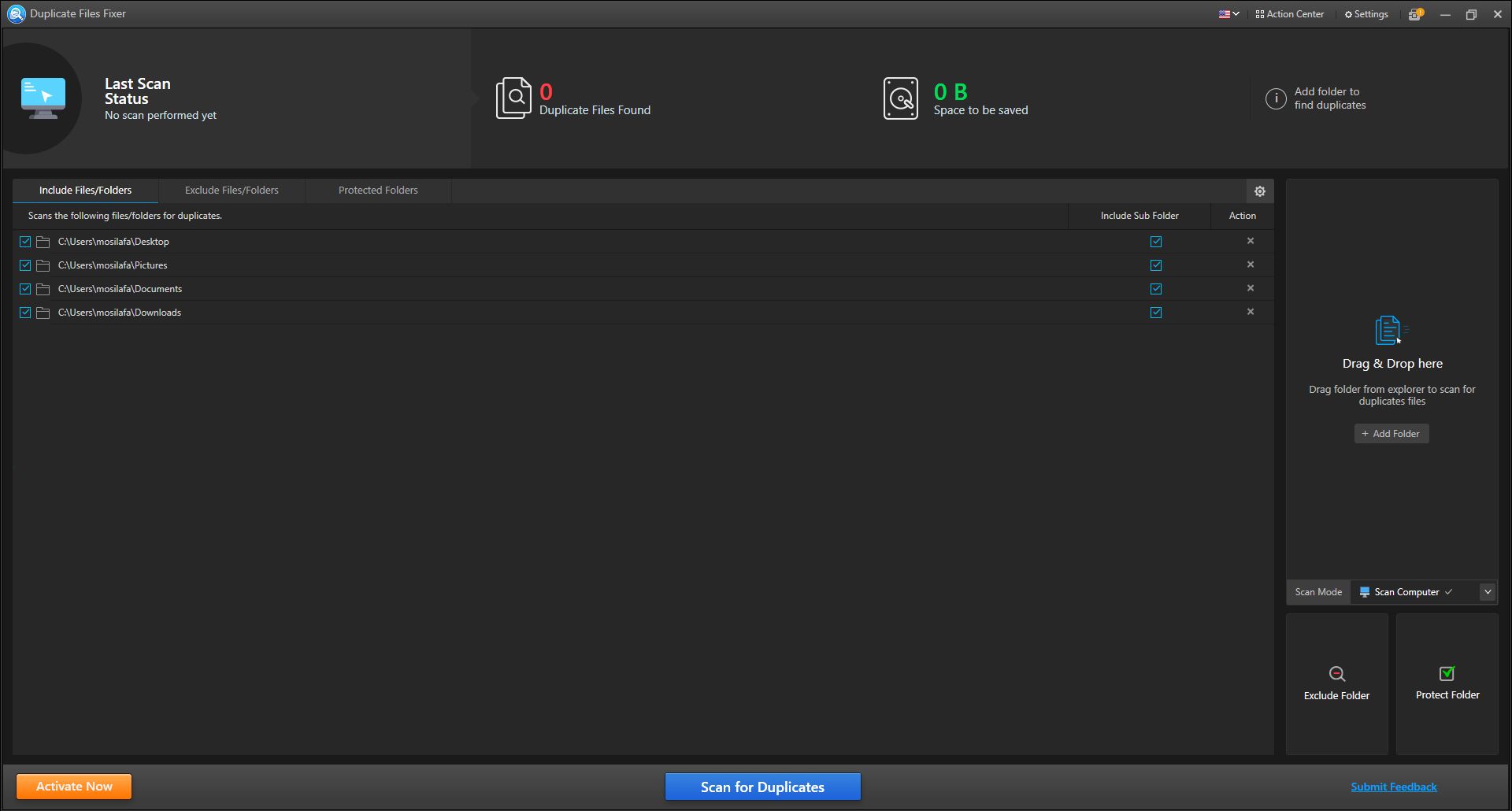Screen dimensions: 1512x811
Task: Click the Scan Mode label
Action: click(1318, 592)
